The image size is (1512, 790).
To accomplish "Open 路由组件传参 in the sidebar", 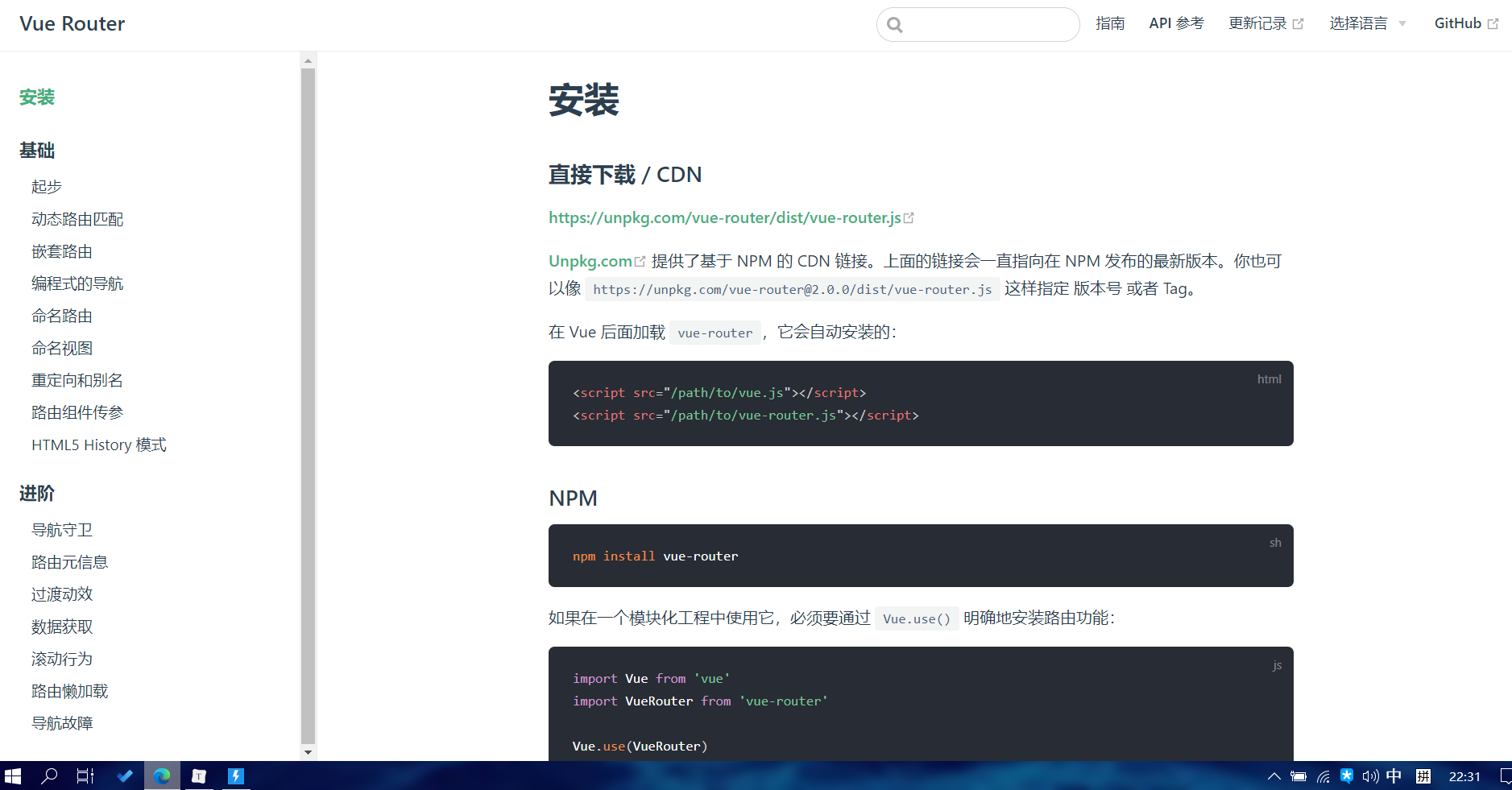I will 77,412.
